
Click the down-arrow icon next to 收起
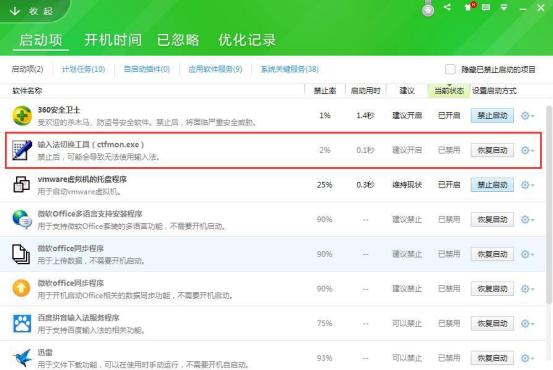click(15, 11)
